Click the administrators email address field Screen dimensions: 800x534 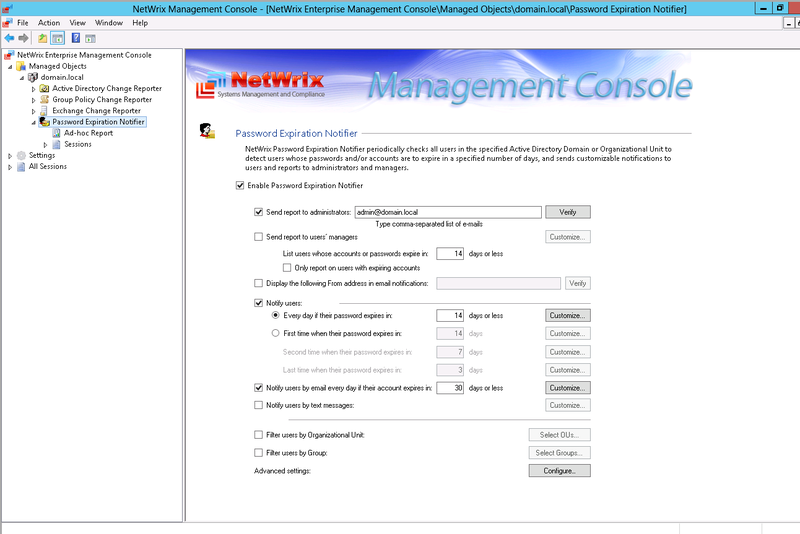[x=448, y=212]
